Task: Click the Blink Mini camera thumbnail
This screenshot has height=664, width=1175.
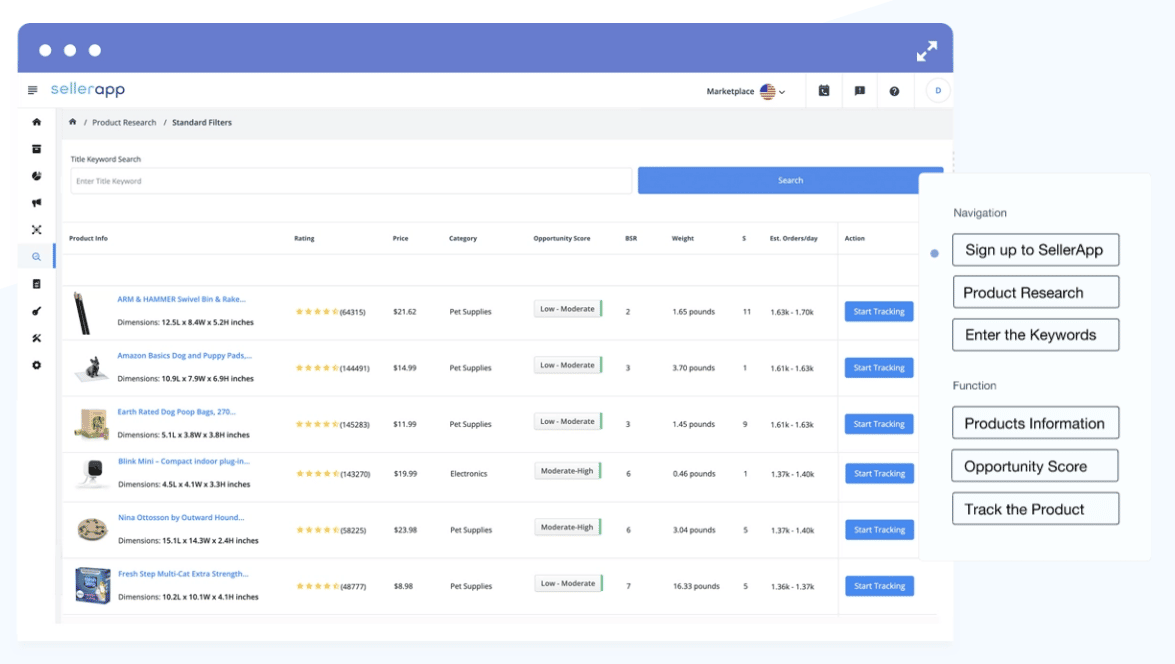Action: pyautogui.click(x=94, y=474)
